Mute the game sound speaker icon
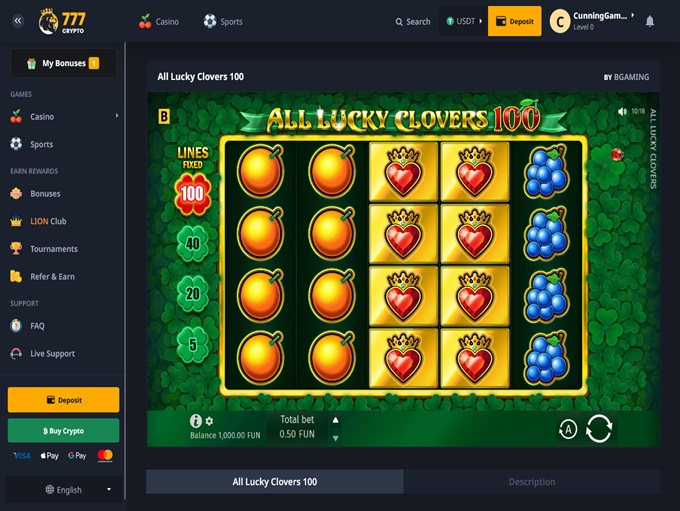Image resolution: width=680 pixels, height=511 pixels. [x=622, y=111]
